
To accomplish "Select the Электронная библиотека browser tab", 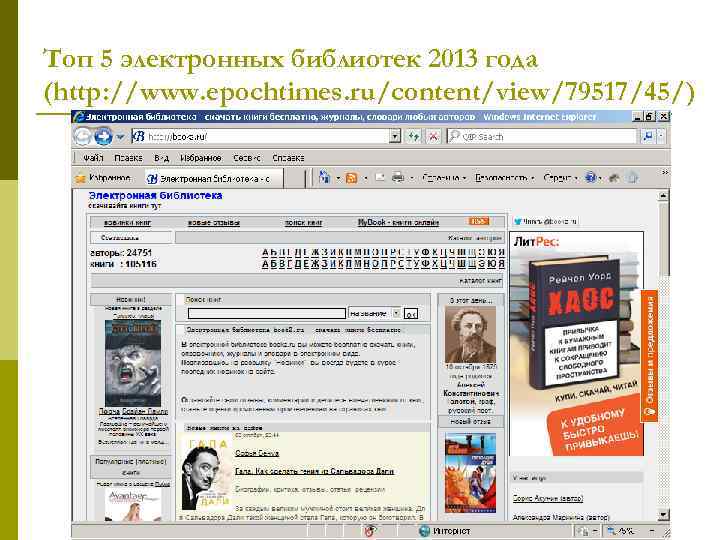I will coord(214,179).
